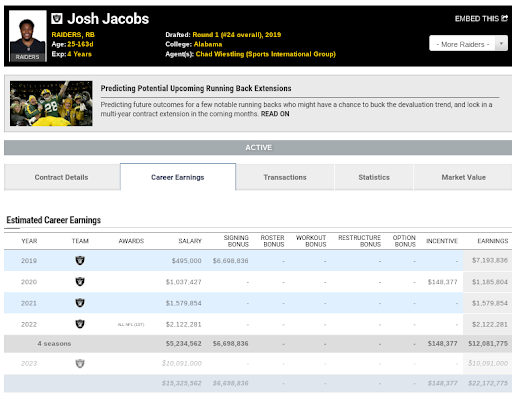
Task: Open the Transactions tab
Action: (x=285, y=177)
